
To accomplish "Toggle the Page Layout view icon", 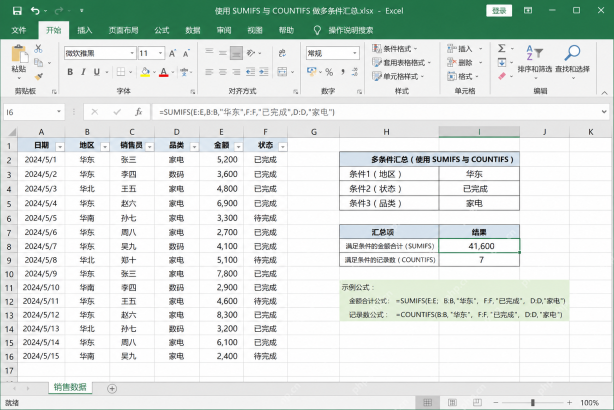I will pyautogui.click(x=452, y=402).
